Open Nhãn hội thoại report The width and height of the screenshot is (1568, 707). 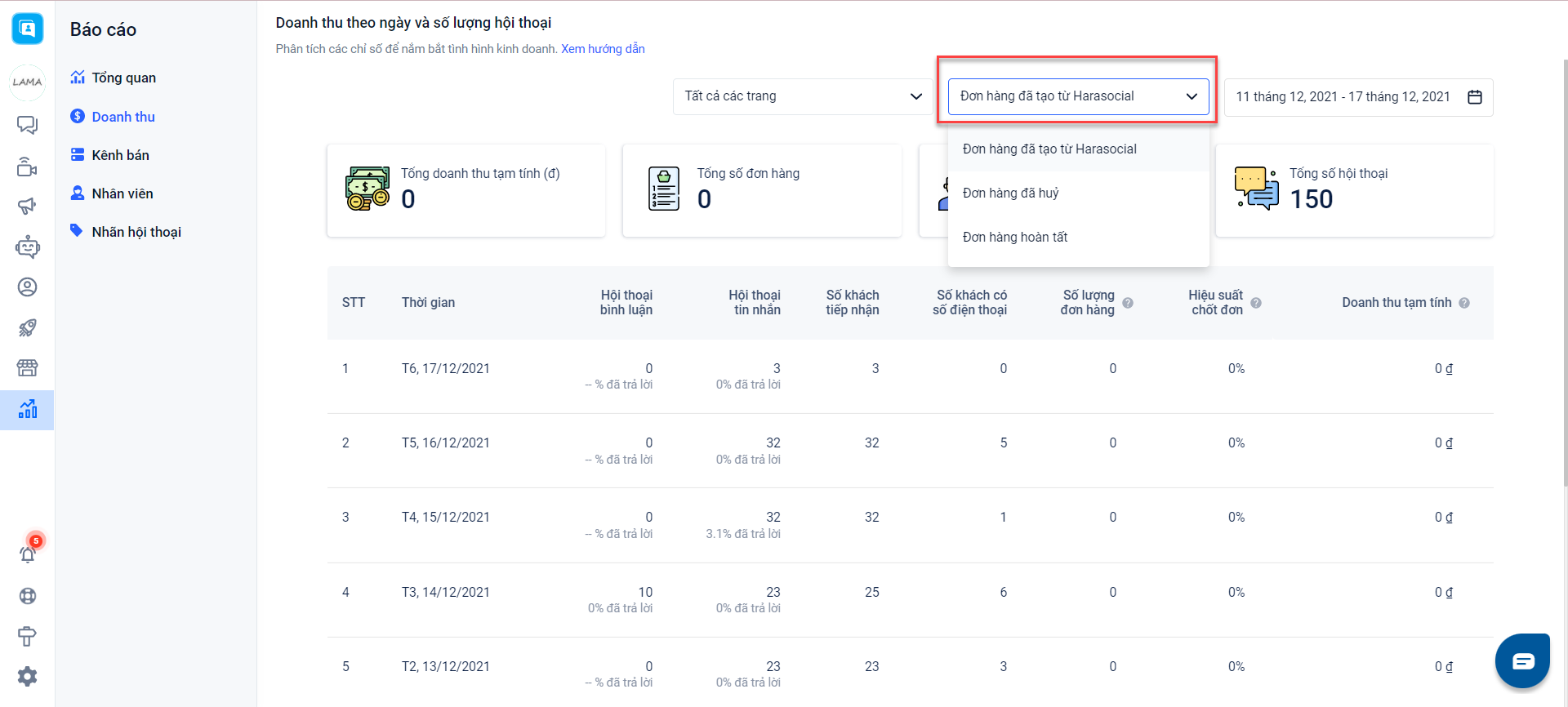click(x=136, y=232)
